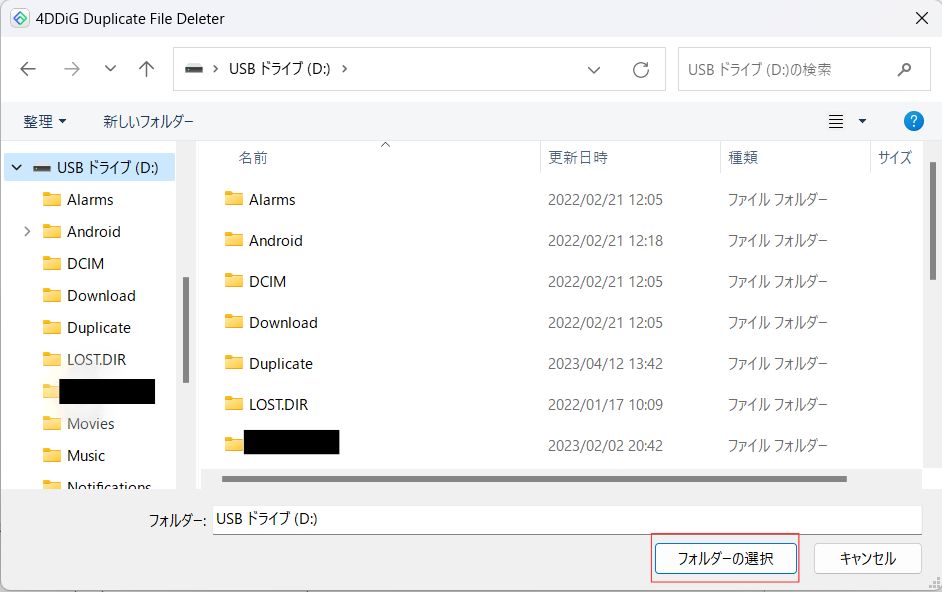The width and height of the screenshot is (942, 592).
Task: Expand the Android folder in tree
Action: (27, 231)
